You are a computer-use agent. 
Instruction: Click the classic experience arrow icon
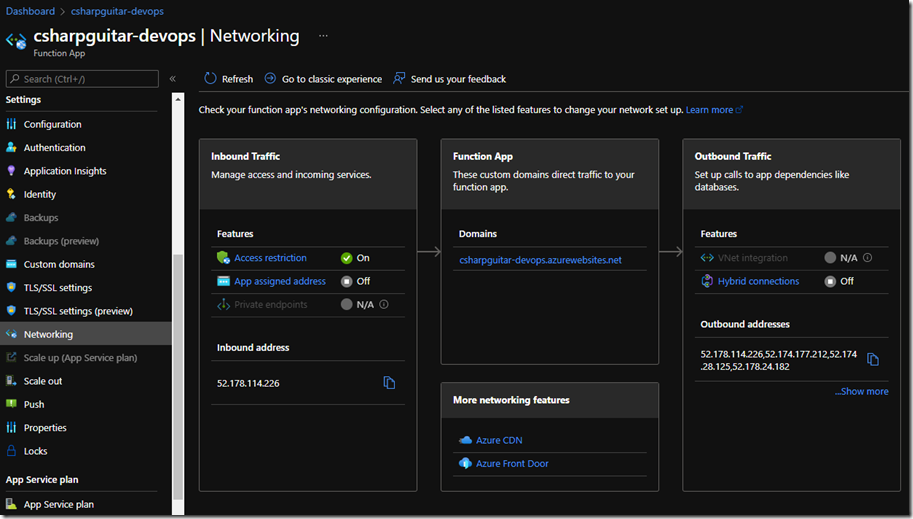(x=270, y=78)
